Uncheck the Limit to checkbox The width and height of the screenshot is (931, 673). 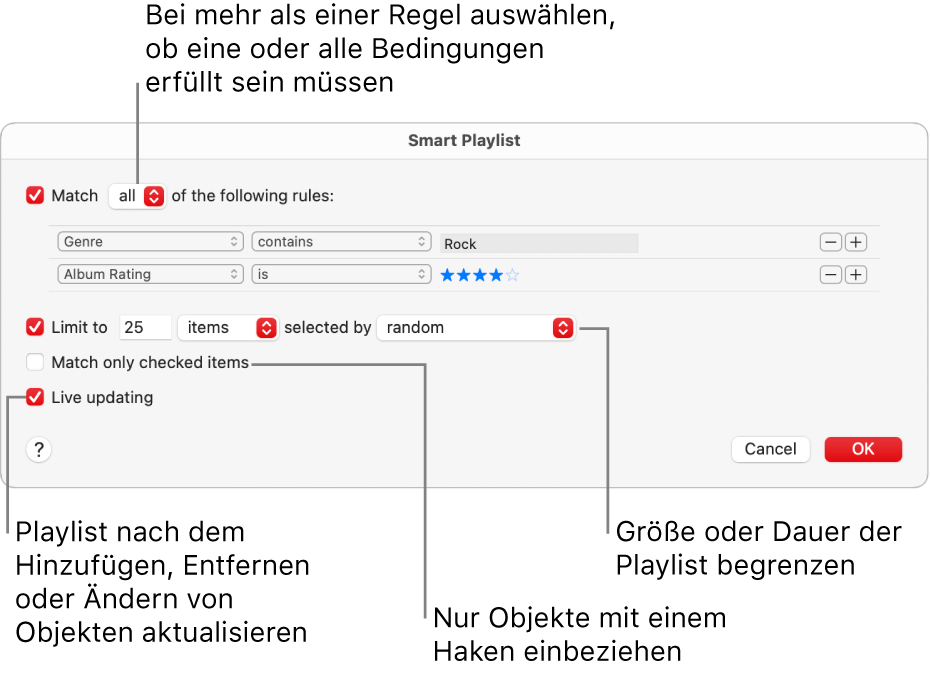[x=36, y=327]
